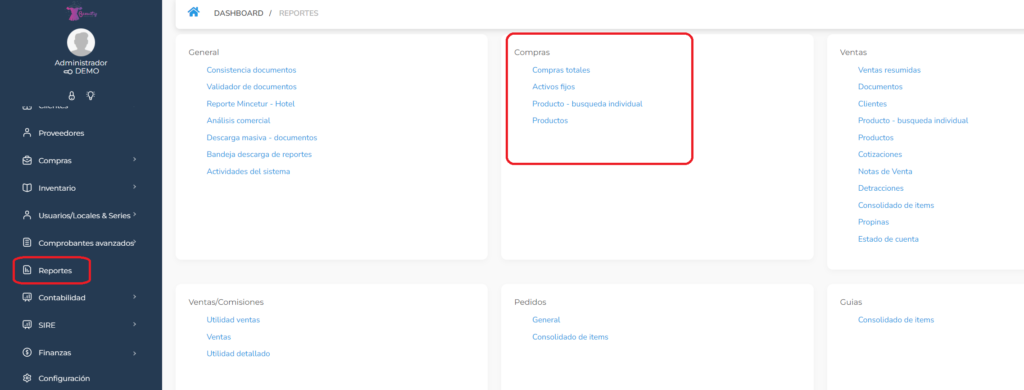
Task: Expand the SIRE sidebar chevron
Action: [134, 324]
